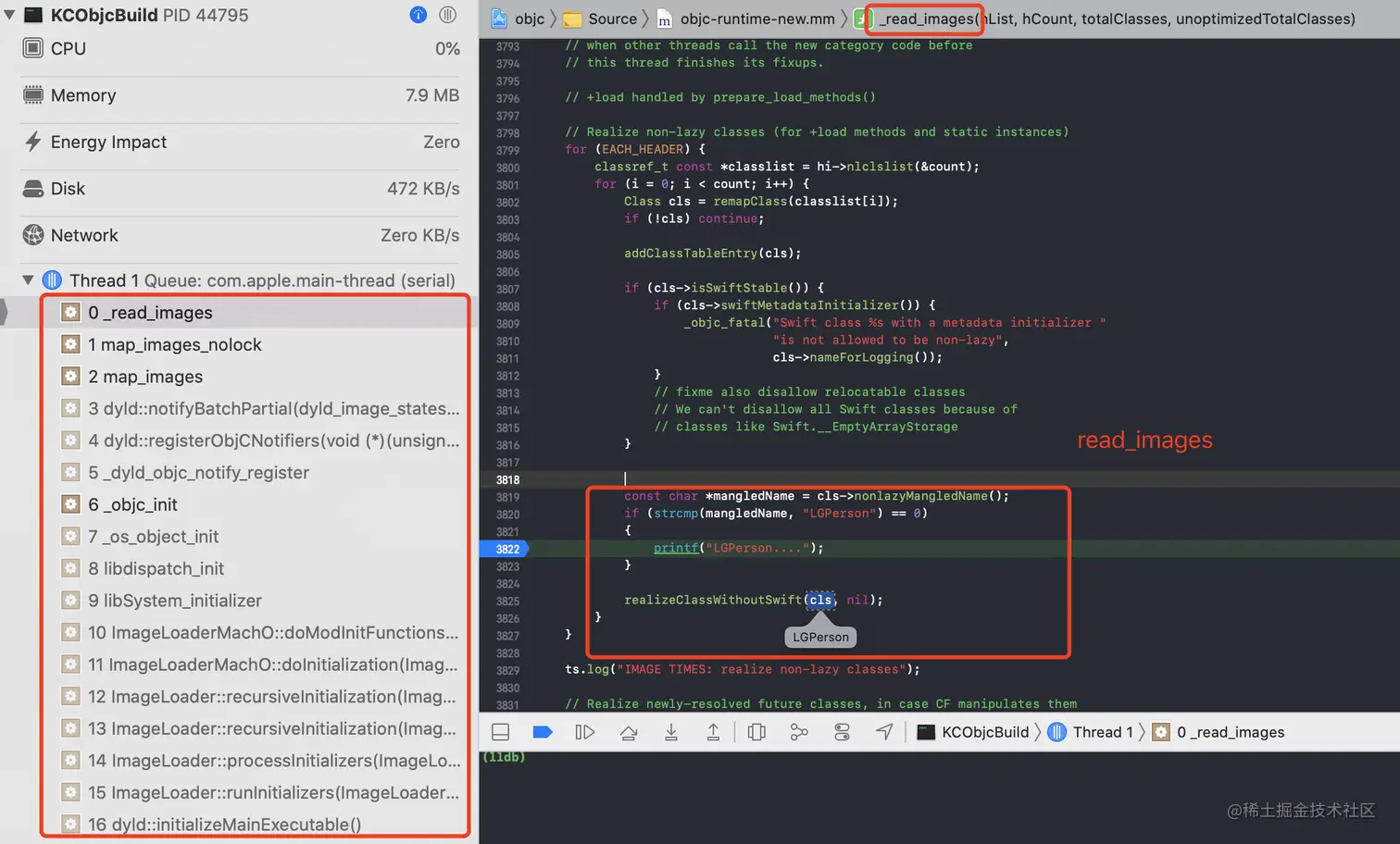The height and width of the screenshot is (844, 1400).
Task: Hide the debug area panel
Action: (500, 732)
